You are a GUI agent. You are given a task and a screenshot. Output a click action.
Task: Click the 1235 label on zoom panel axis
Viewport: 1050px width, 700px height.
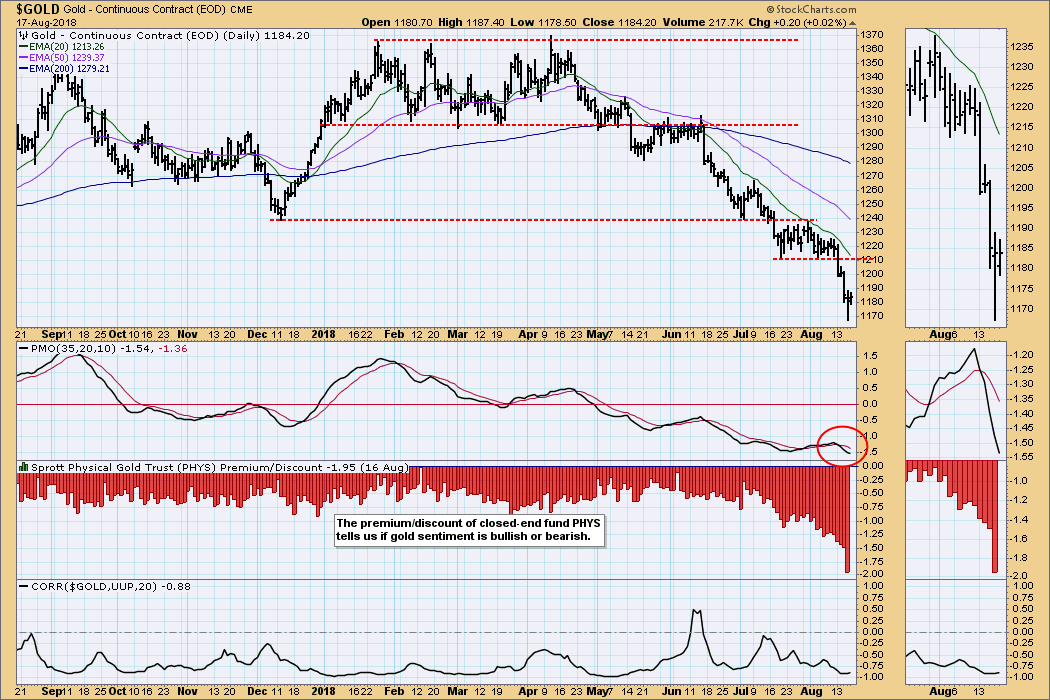(x=1022, y=47)
